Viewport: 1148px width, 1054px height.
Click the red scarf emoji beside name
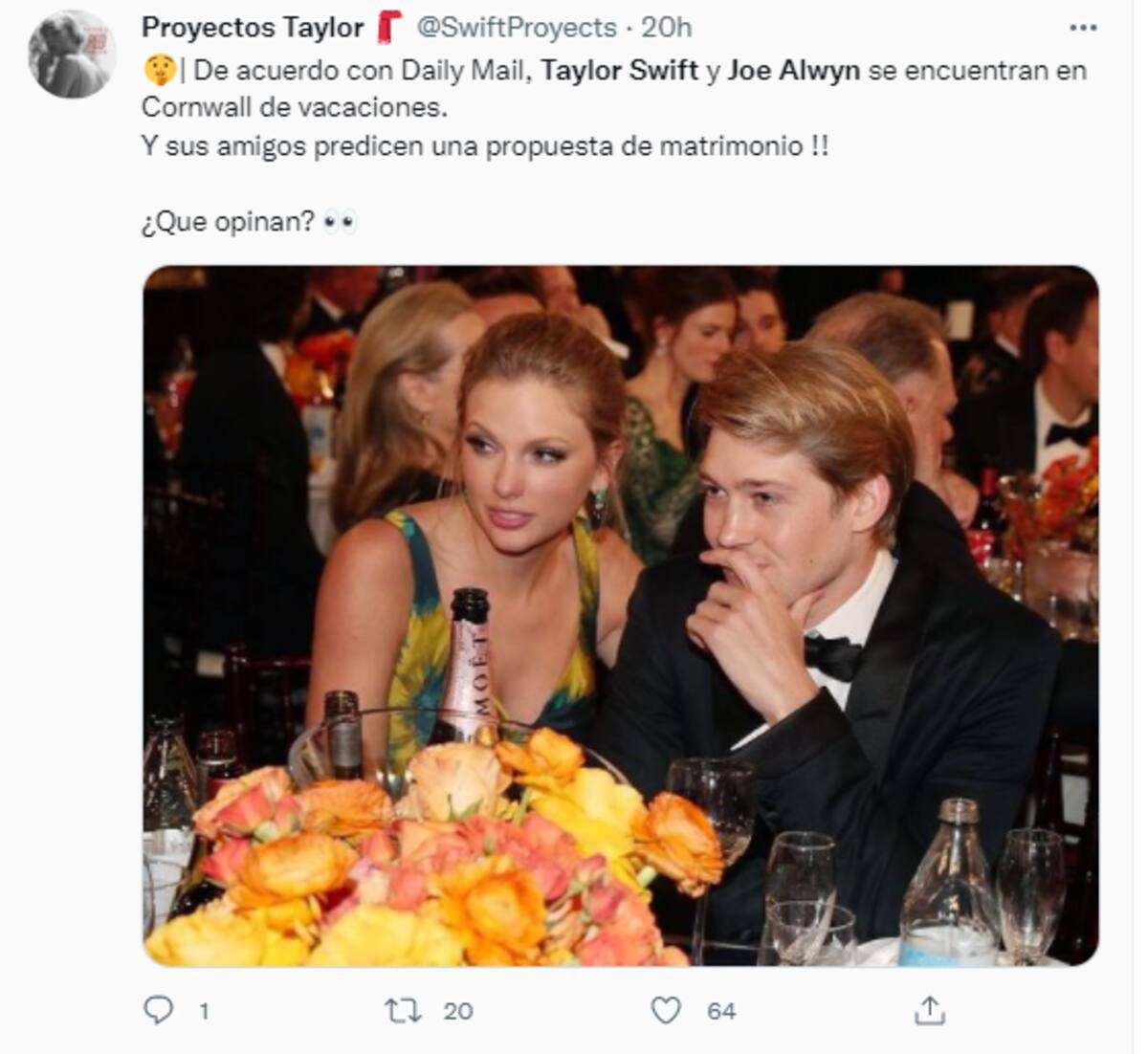[x=388, y=28]
